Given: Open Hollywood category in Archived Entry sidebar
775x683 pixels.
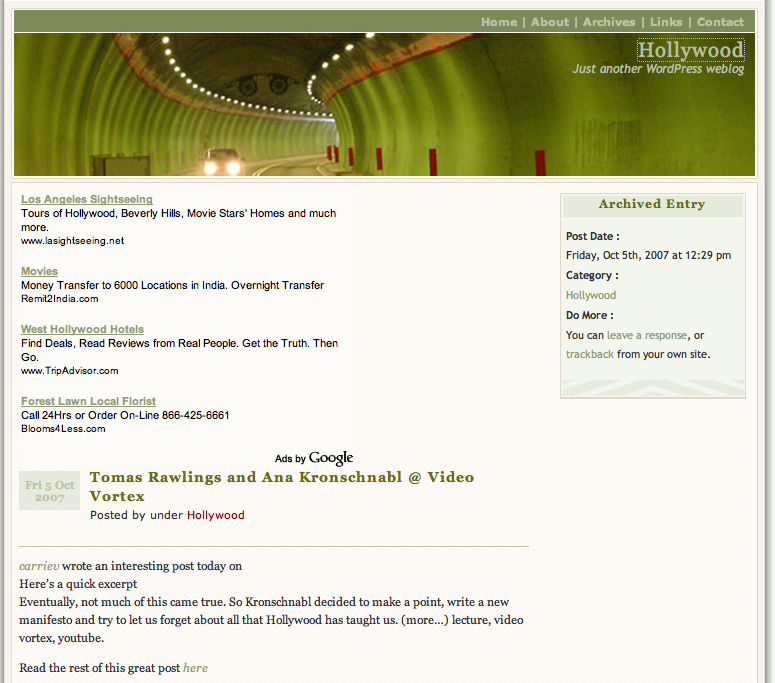Looking at the screenshot, I should (x=591, y=296).
